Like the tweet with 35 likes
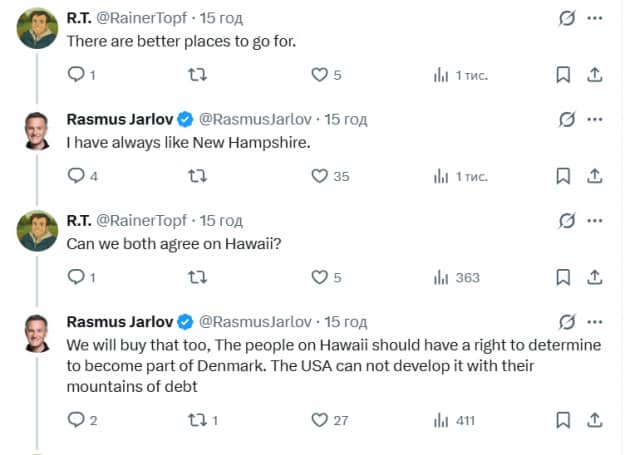The width and height of the screenshot is (625, 455). click(x=320, y=176)
